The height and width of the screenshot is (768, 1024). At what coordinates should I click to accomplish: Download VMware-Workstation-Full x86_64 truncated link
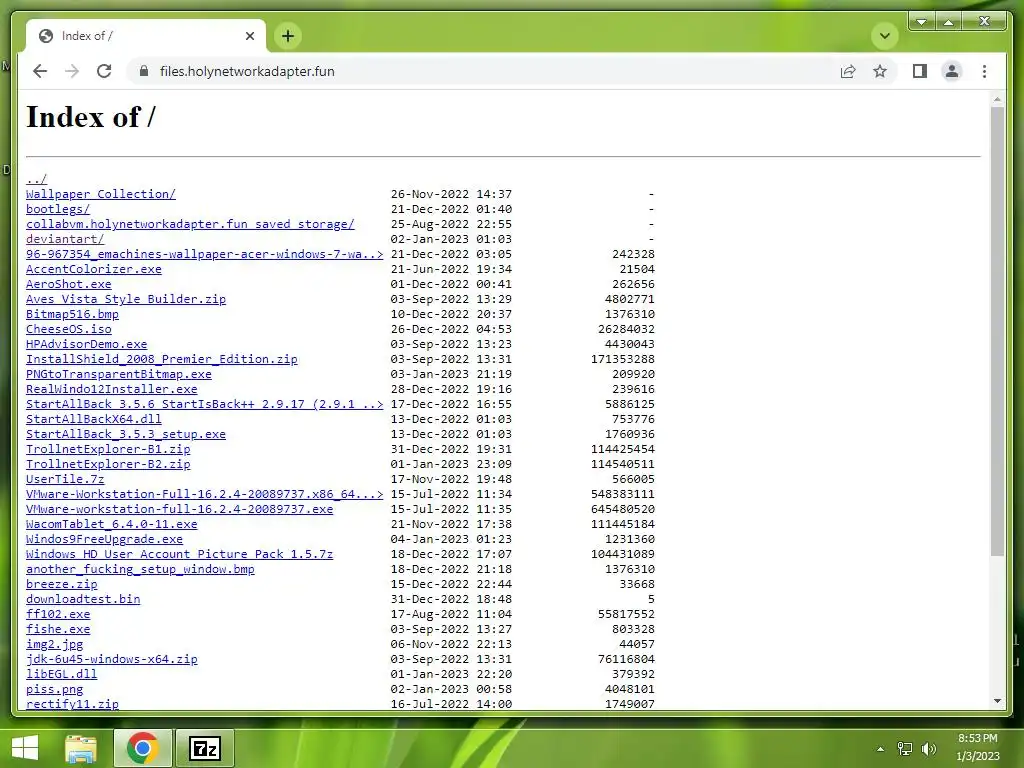(x=204, y=494)
